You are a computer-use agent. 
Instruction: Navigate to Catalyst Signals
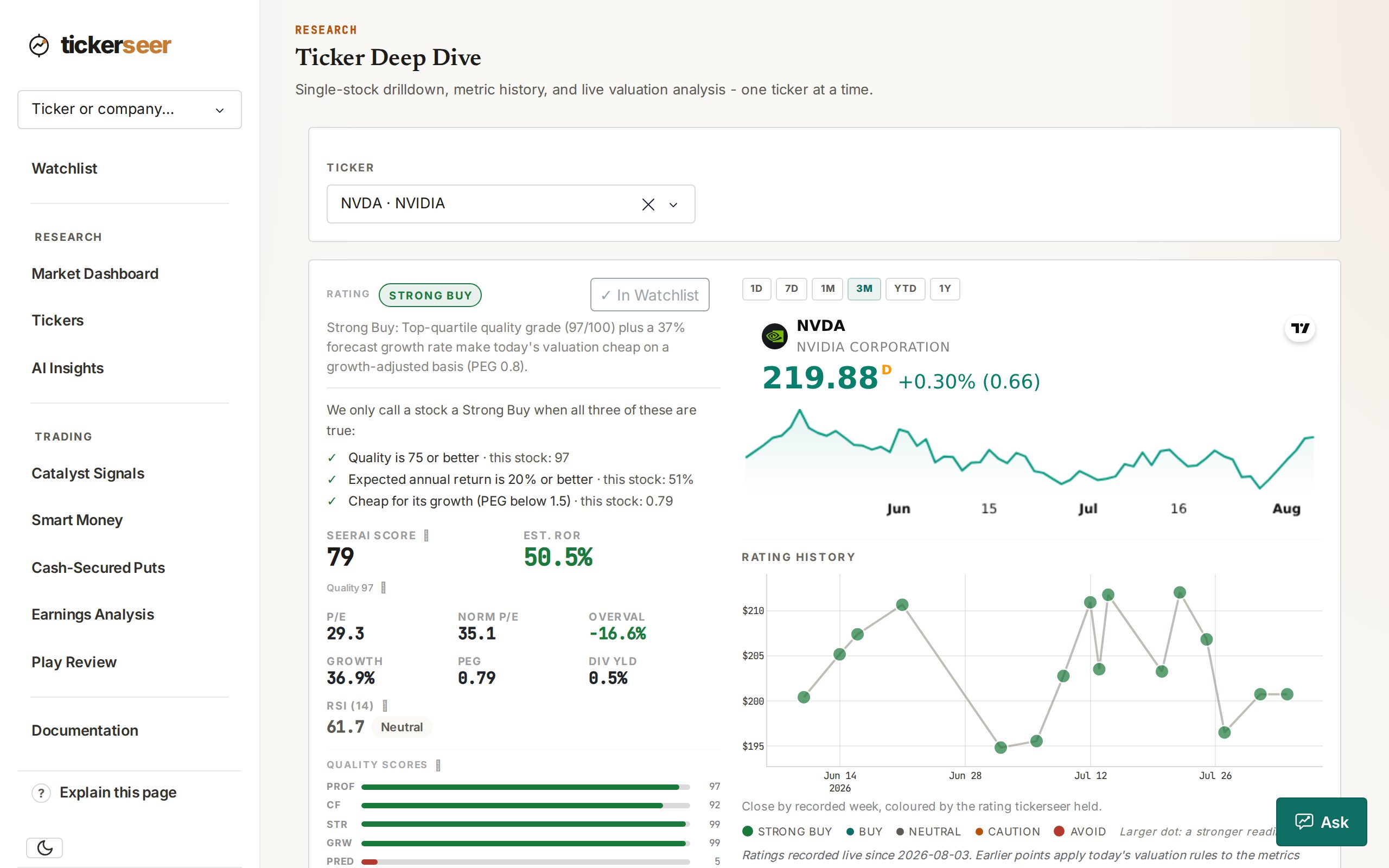point(88,474)
